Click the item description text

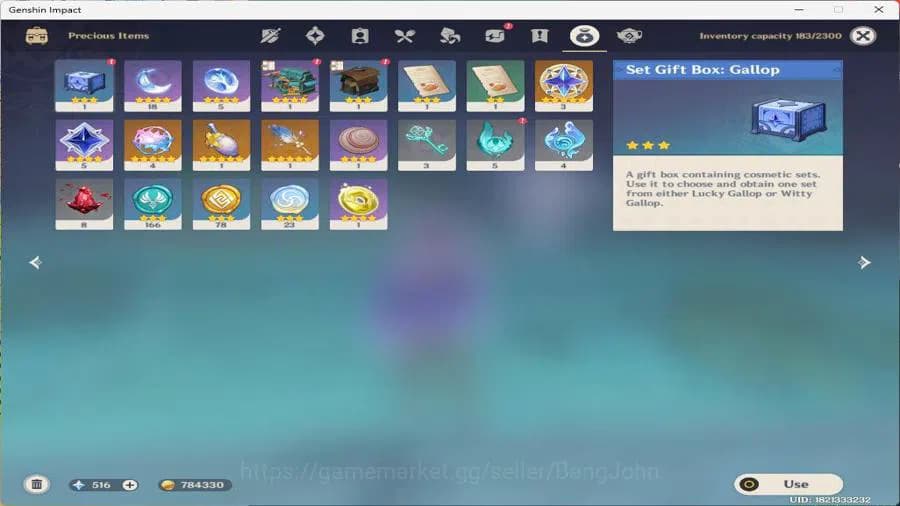coord(723,189)
